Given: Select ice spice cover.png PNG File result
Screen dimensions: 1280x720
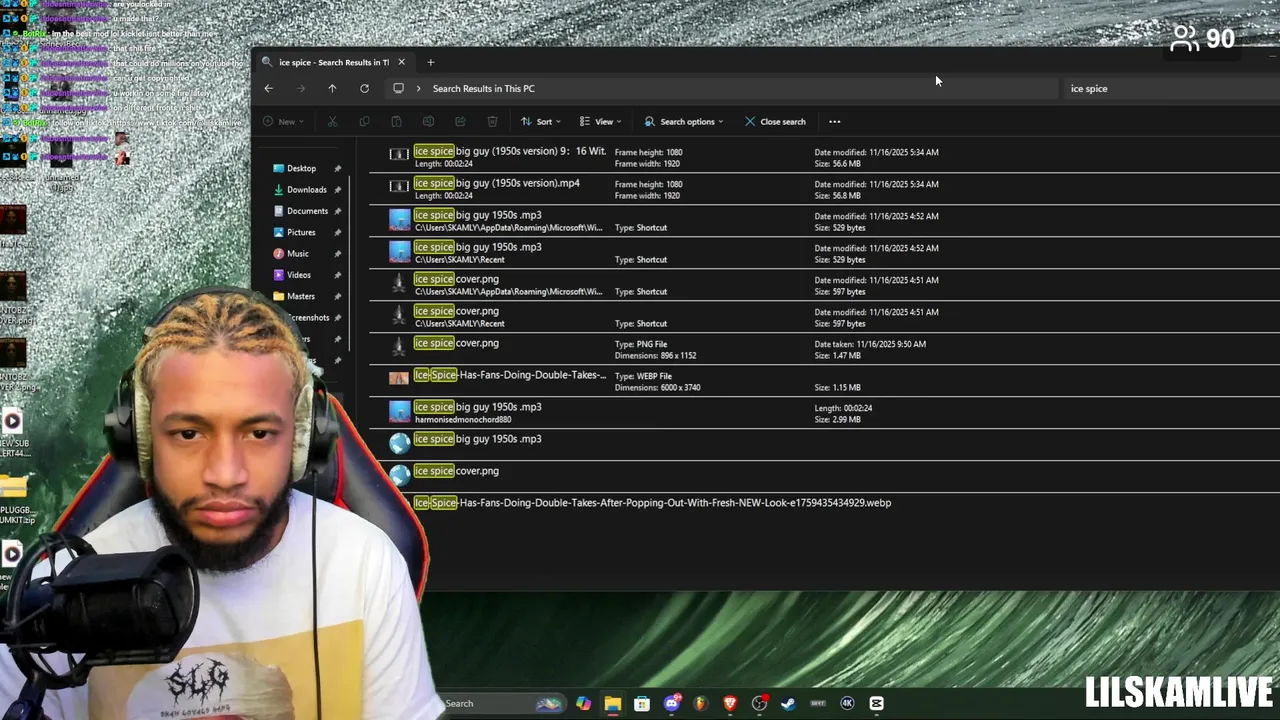Looking at the screenshot, I should coord(825,349).
